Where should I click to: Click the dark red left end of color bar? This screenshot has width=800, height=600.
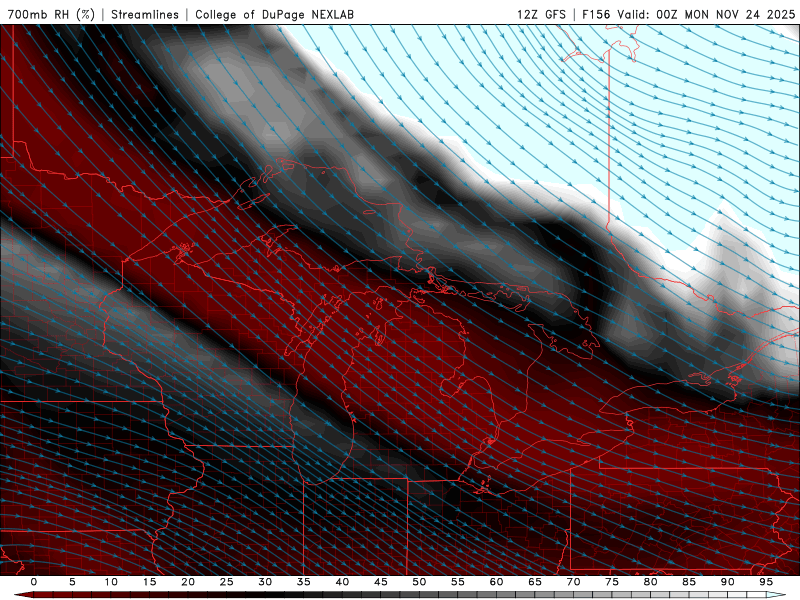(x=24, y=595)
